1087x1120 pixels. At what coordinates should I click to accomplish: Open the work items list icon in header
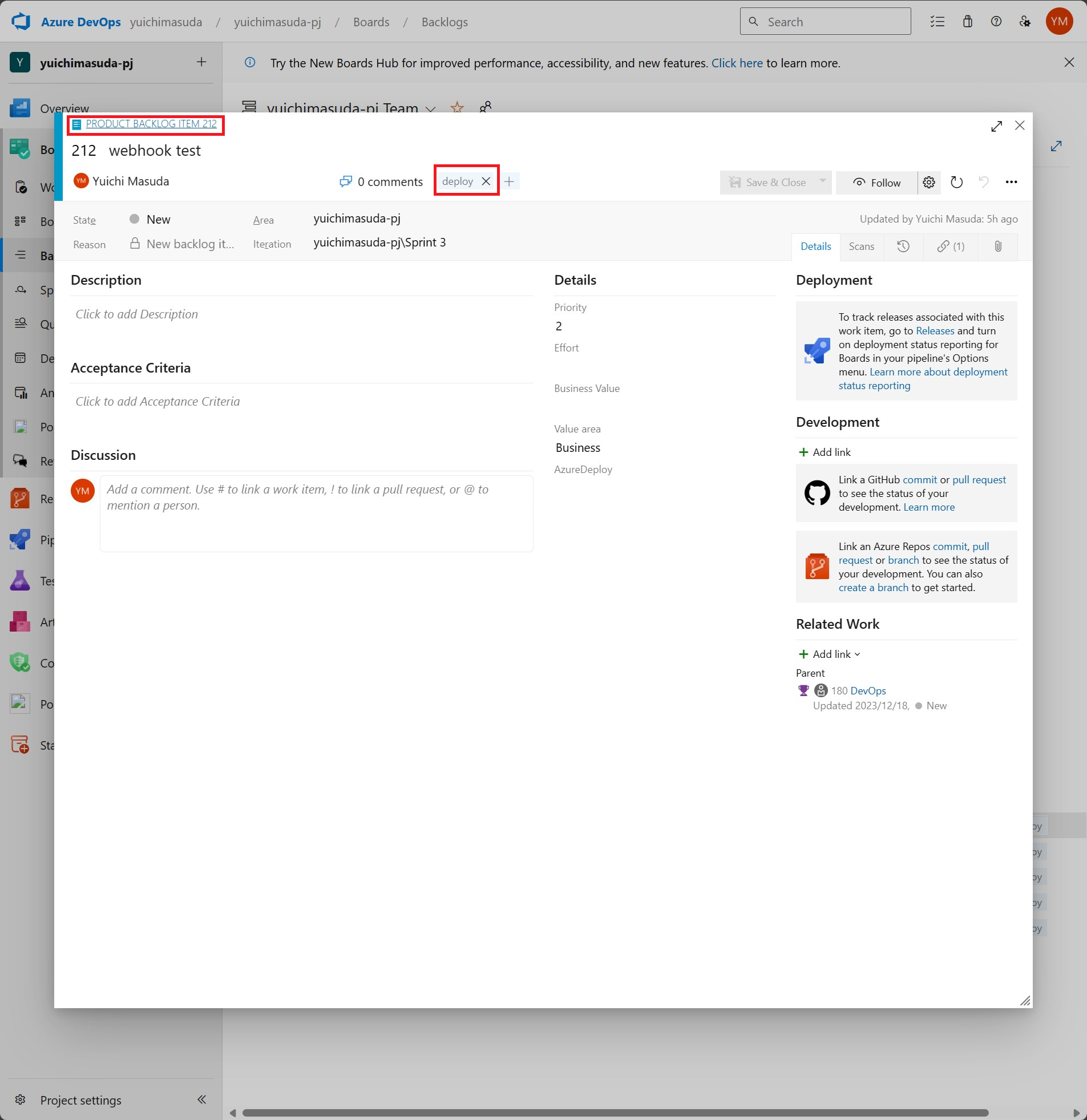(938, 22)
